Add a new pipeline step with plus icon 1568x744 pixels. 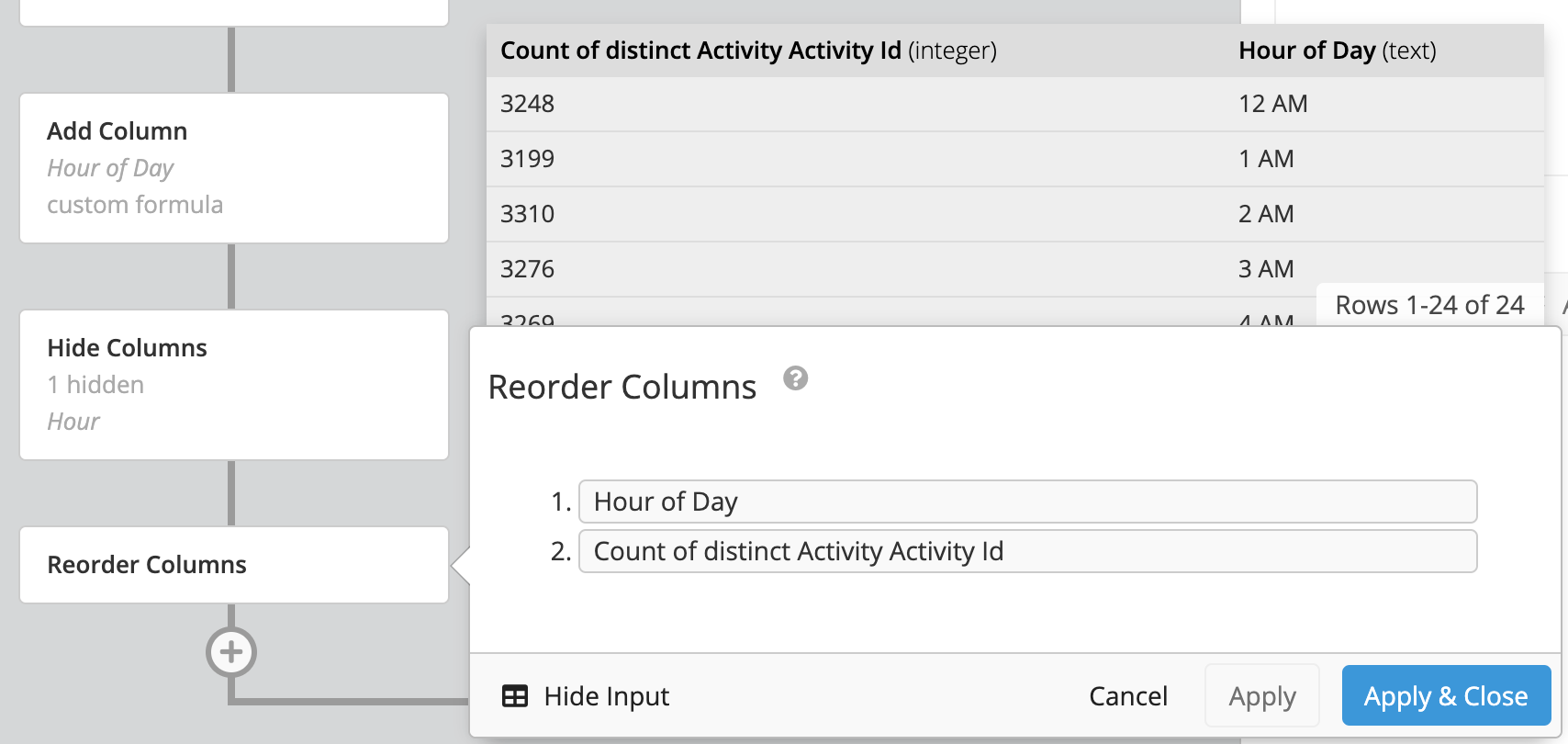pos(231,652)
